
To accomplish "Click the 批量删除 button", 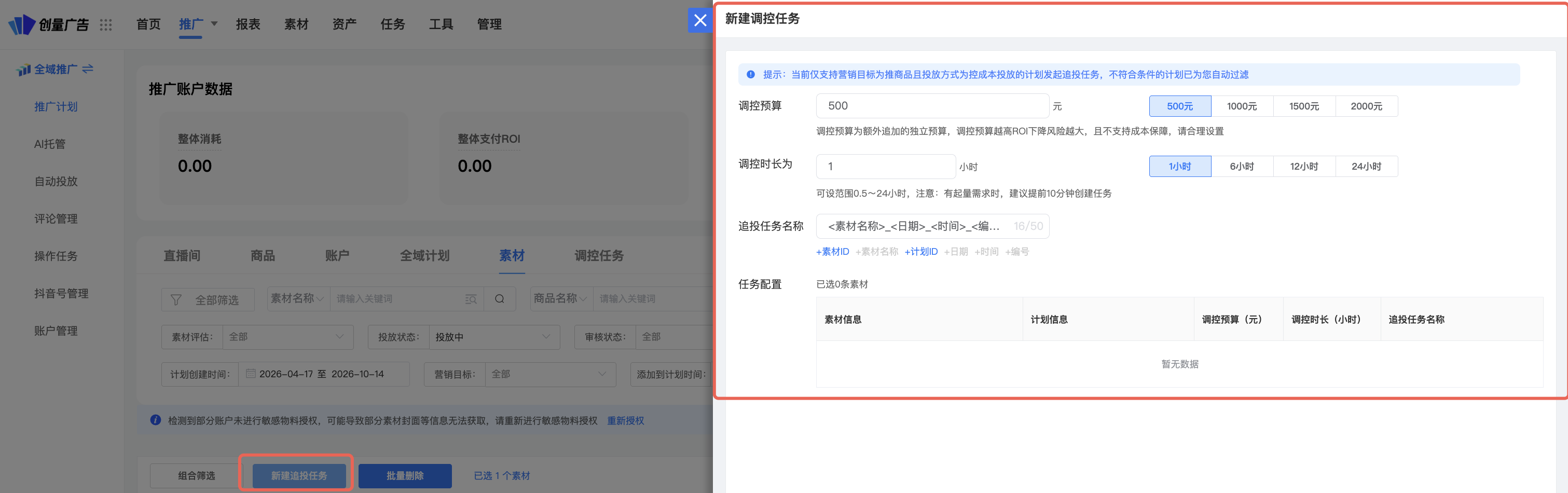I will [x=405, y=475].
